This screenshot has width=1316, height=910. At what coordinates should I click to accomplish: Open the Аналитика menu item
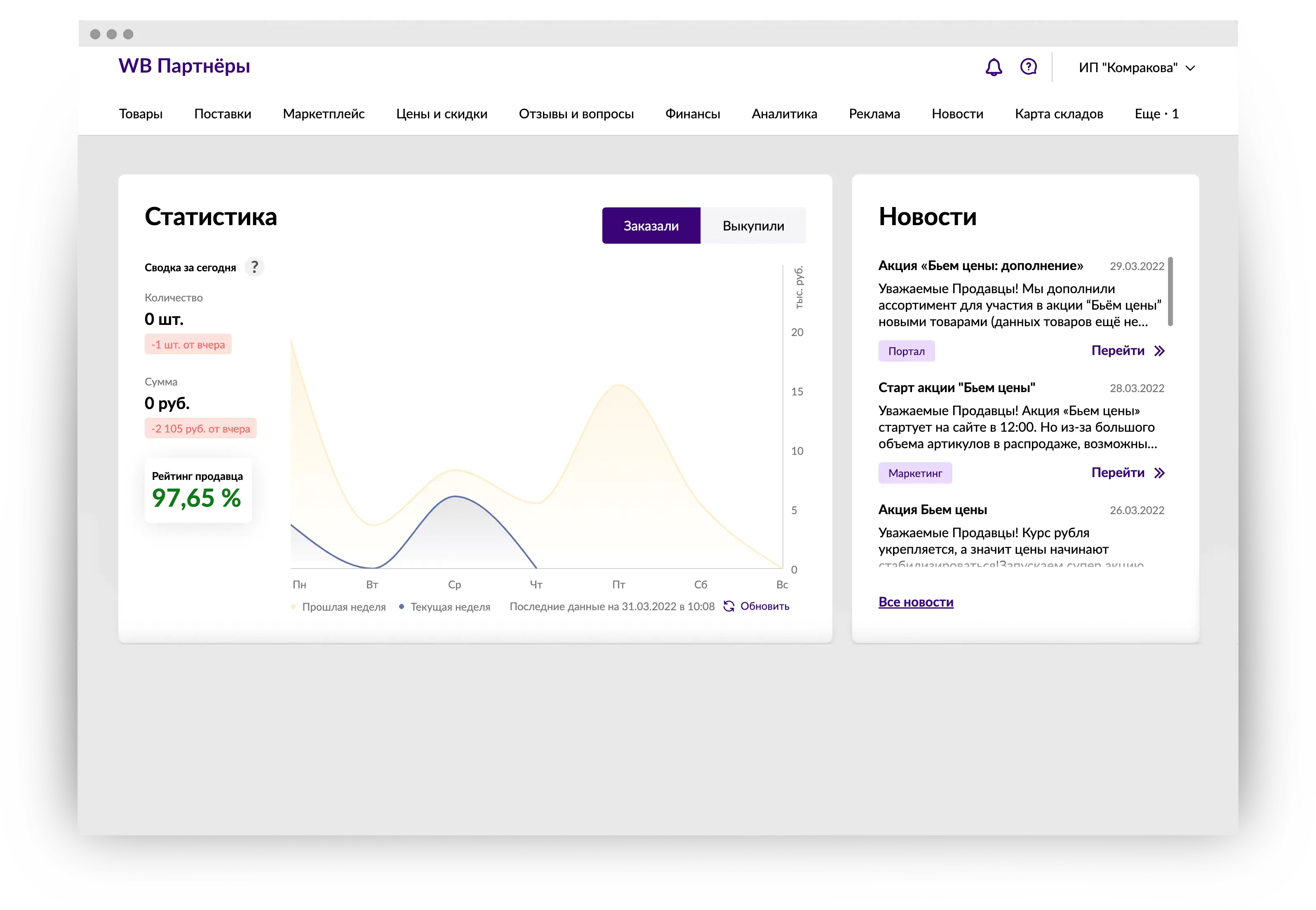pos(784,114)
